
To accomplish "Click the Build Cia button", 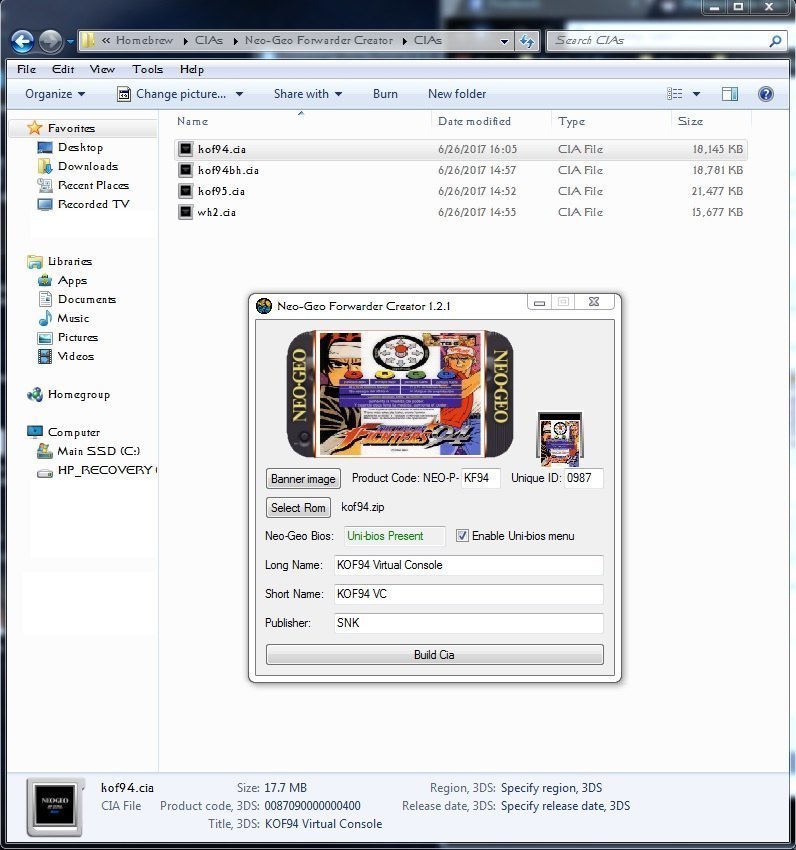I will (434, 654).
